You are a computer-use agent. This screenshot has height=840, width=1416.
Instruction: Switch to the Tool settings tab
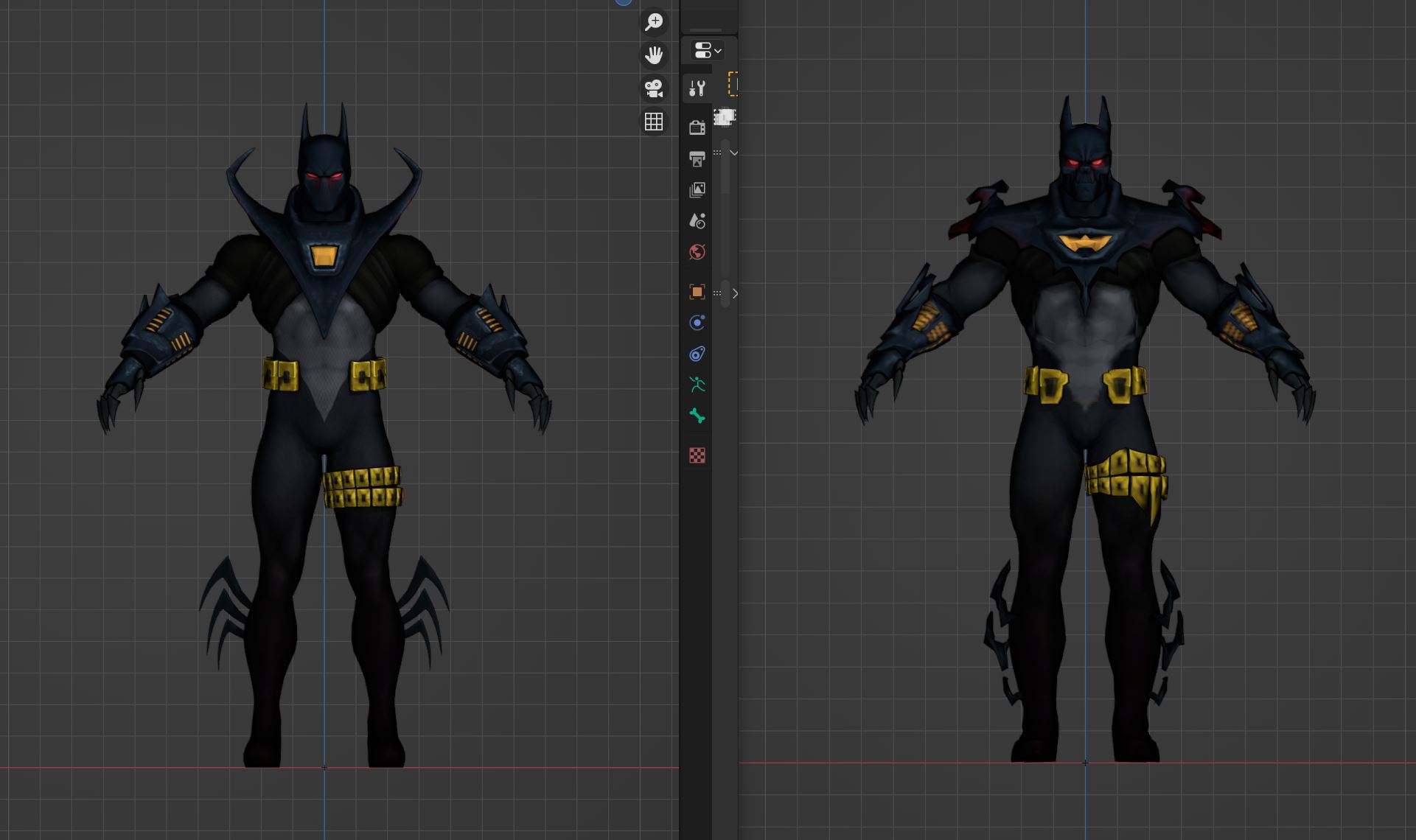tap(697, 89)
